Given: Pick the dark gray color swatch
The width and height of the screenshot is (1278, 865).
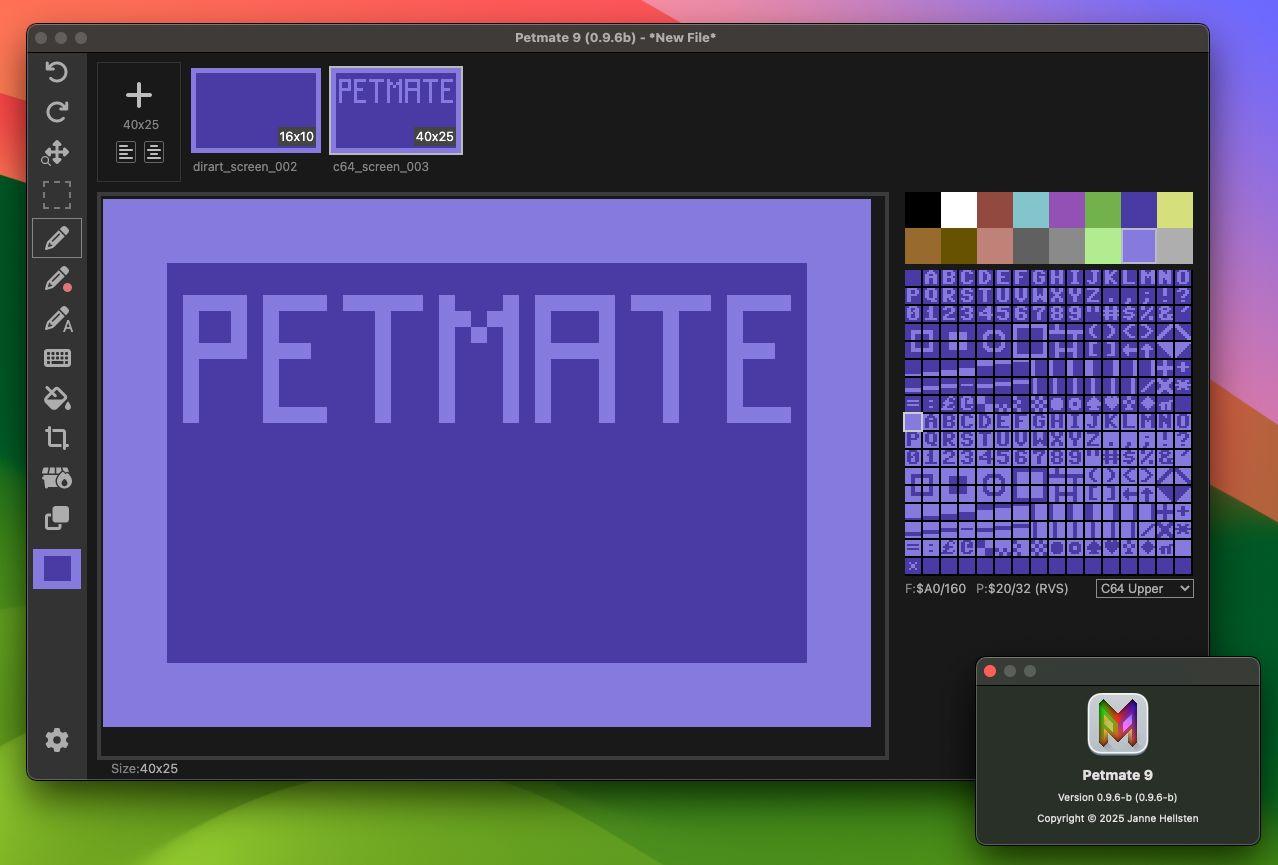Looking at the screenshot, I should [x=1031, y=246].
